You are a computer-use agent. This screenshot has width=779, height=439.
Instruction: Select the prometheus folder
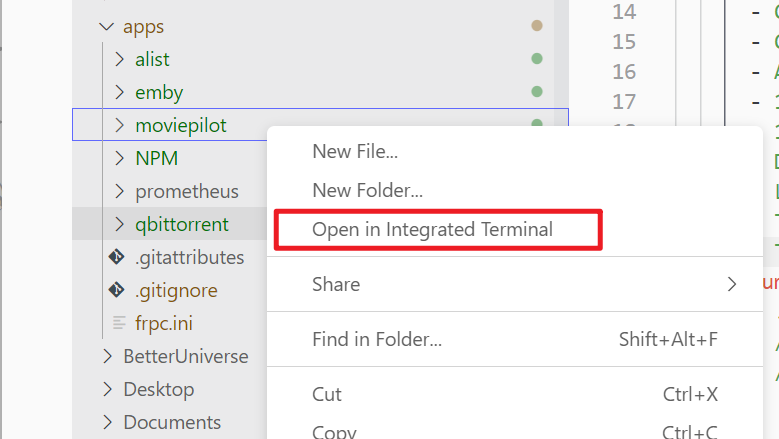pos(187,191)
